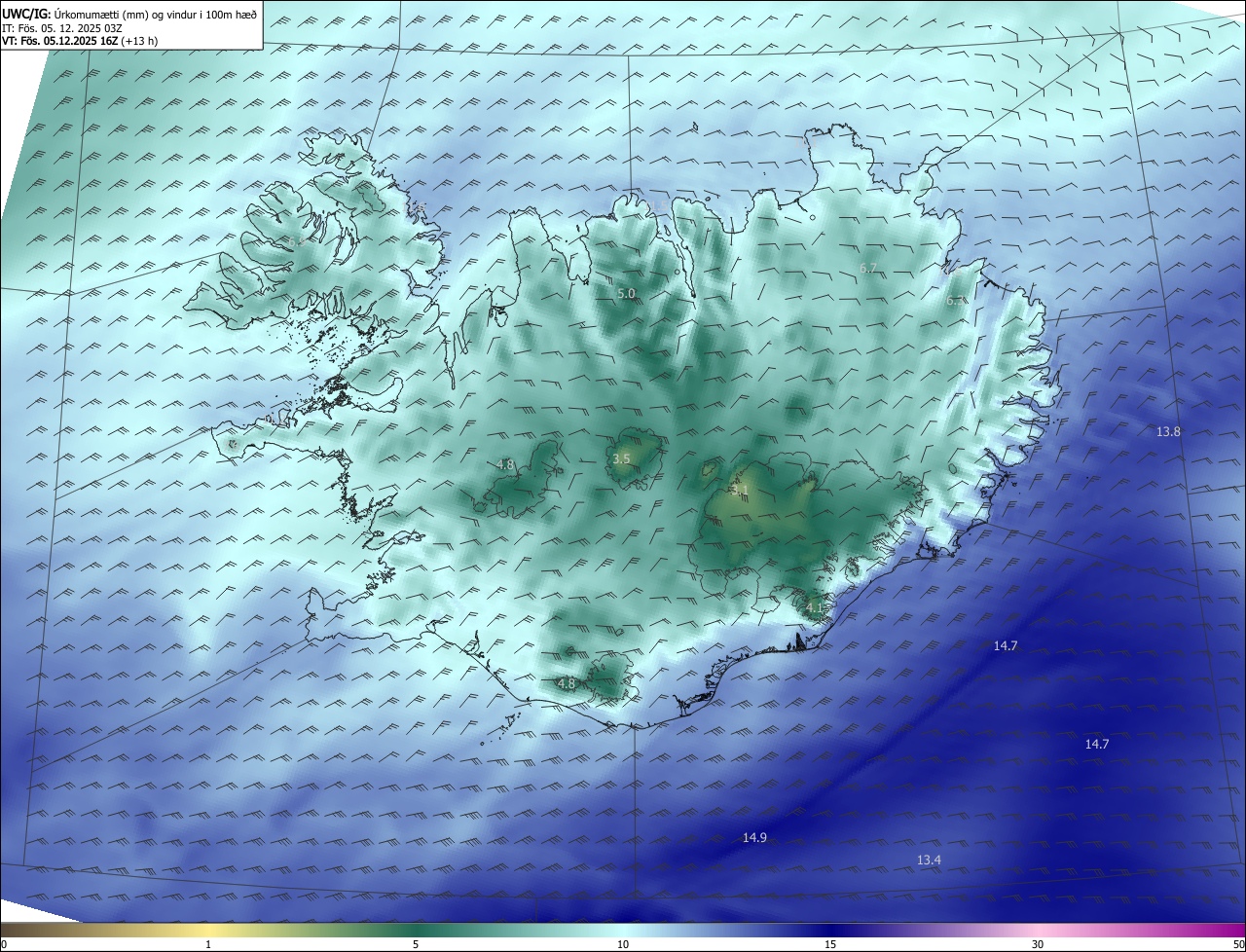The height and width of the screenshot is (952, 1246).
Task: Click the colorbar tick labeled 1
Action: tap(208, 944)
